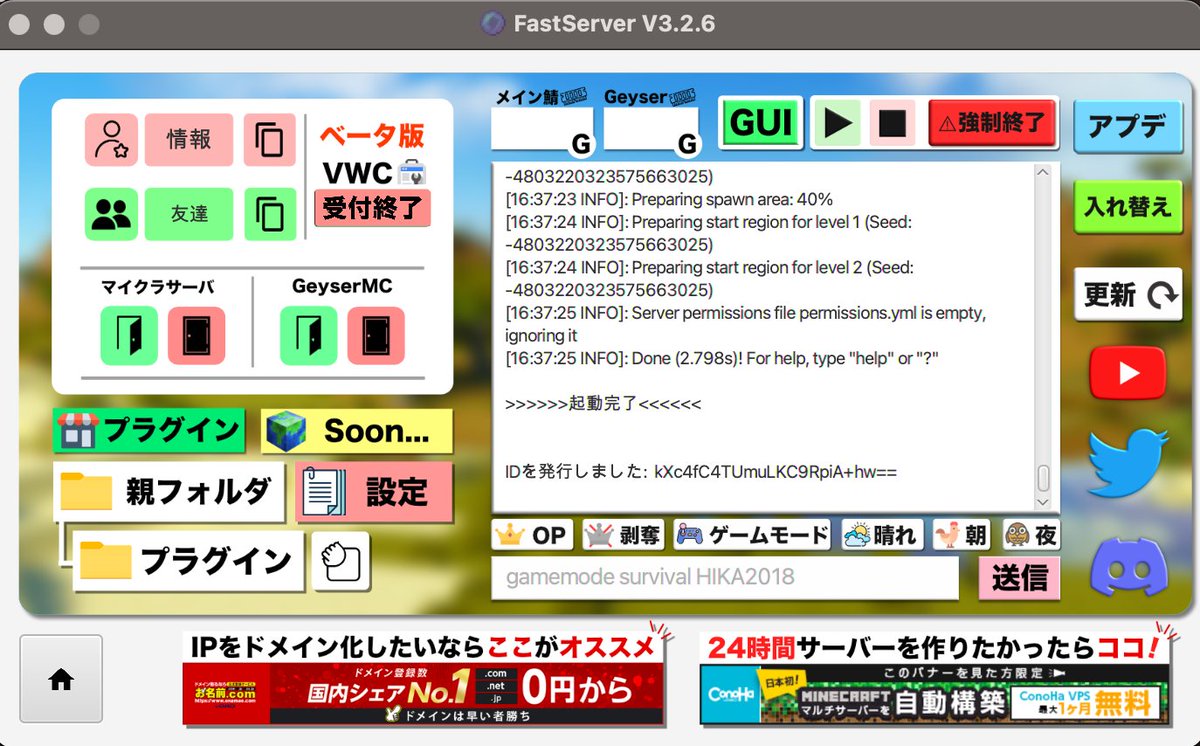1200x746 pixels.
Task: Click the home icon at bottom left
Action: tap(60, 679)
